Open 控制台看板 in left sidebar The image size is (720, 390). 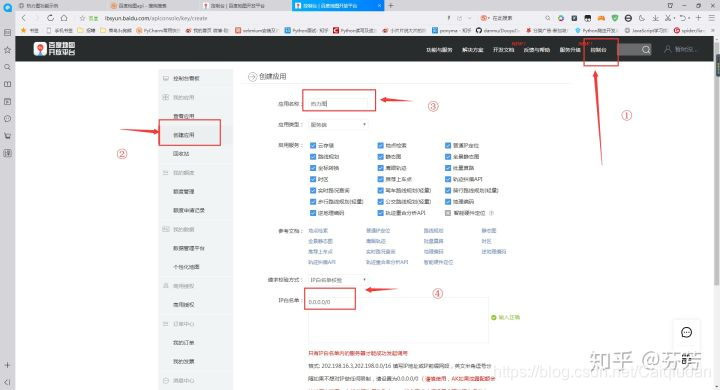coord(186,79)
